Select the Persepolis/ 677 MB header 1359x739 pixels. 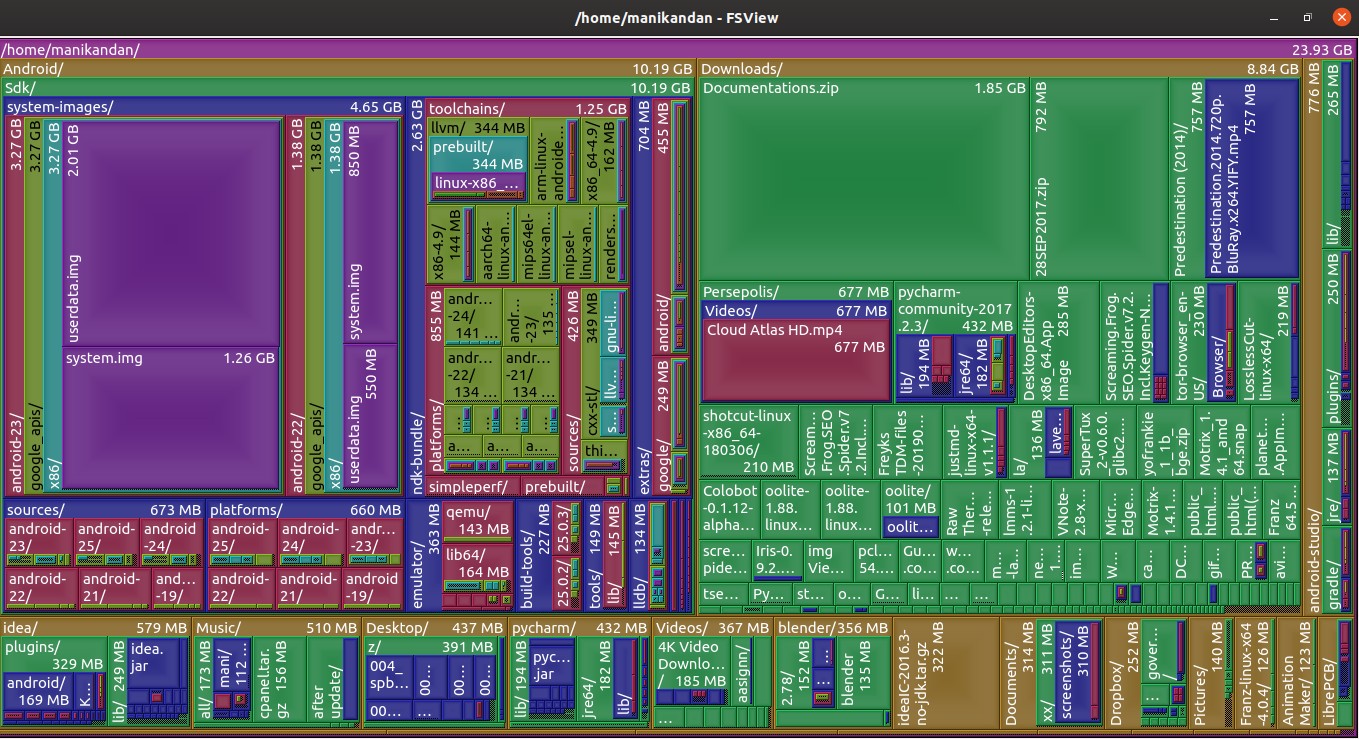pos(795,292)
